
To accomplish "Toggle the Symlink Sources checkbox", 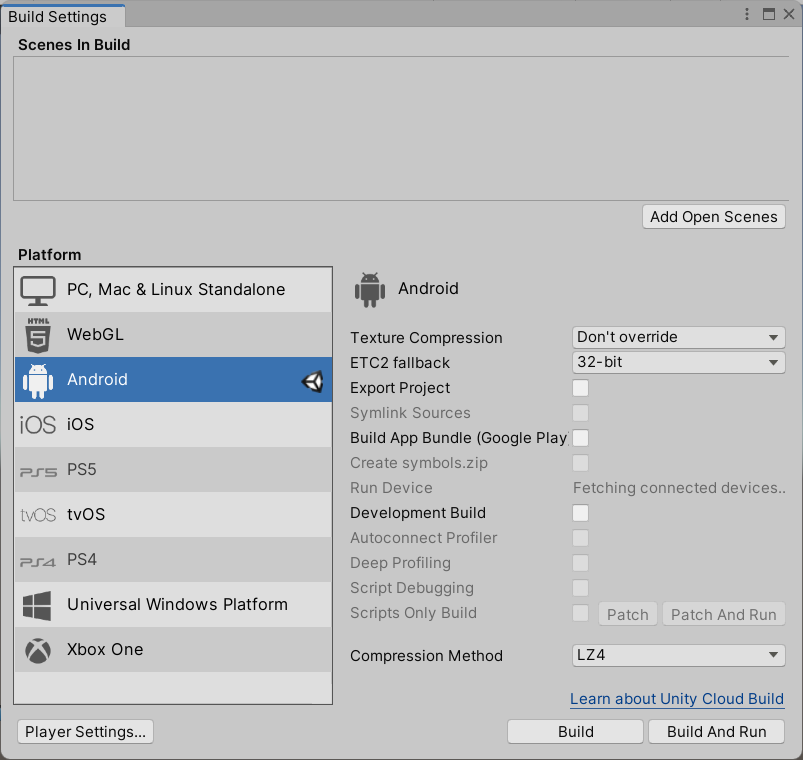I will point(580,413).
